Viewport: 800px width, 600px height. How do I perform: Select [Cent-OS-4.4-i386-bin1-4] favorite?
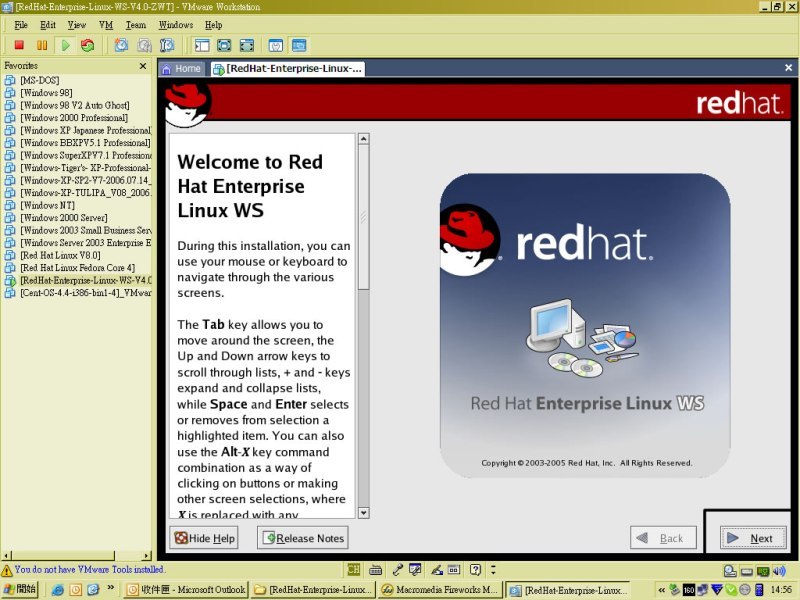pyautogui.click(x=85, y=293)
